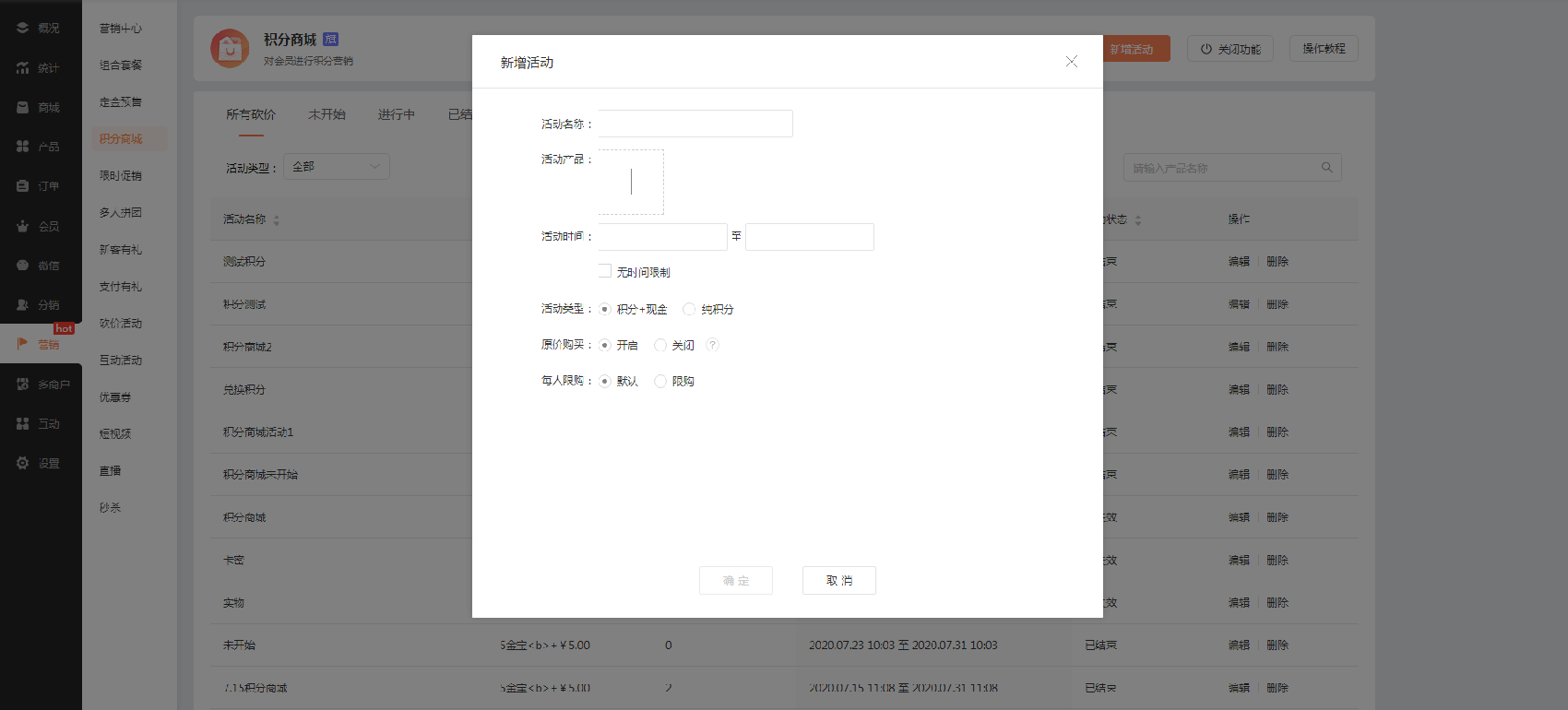The width and height of the screenshot is (1568, 710).
Task: Open 定金预售 submenu item
Action: click(121, 102)
